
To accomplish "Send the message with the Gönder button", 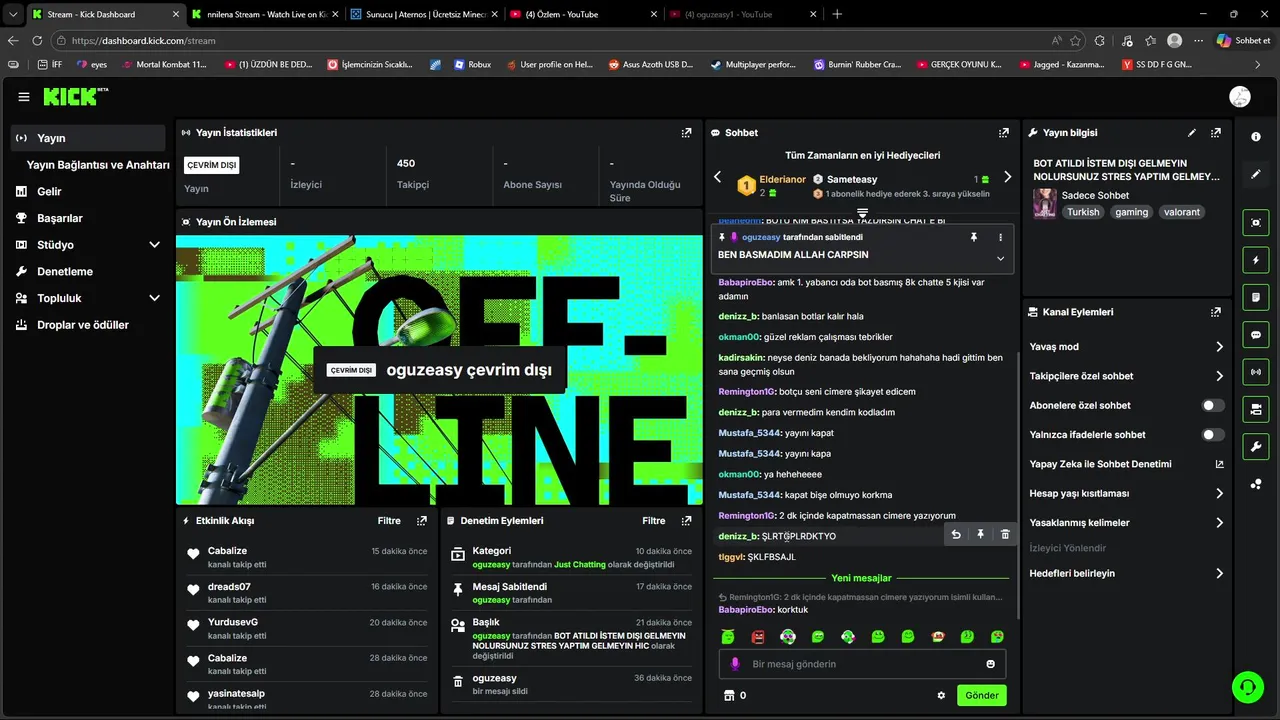I will point(981,695).
